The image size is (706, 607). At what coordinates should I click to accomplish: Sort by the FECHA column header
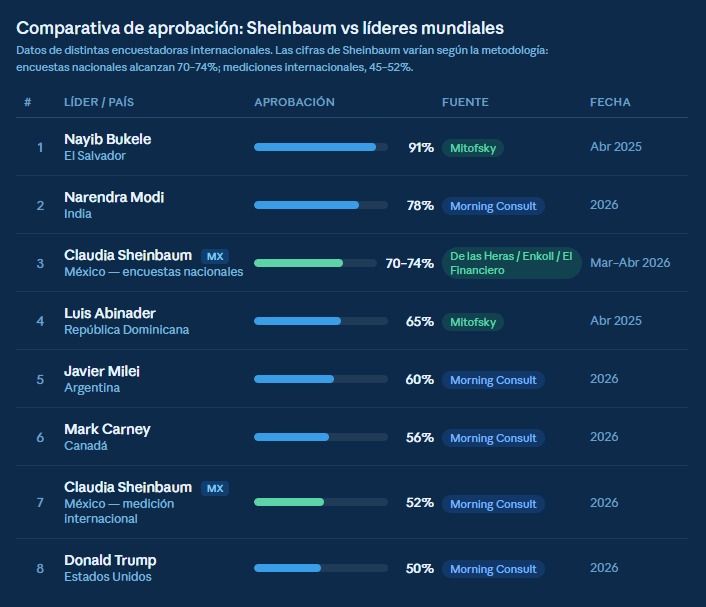[610, 102]
